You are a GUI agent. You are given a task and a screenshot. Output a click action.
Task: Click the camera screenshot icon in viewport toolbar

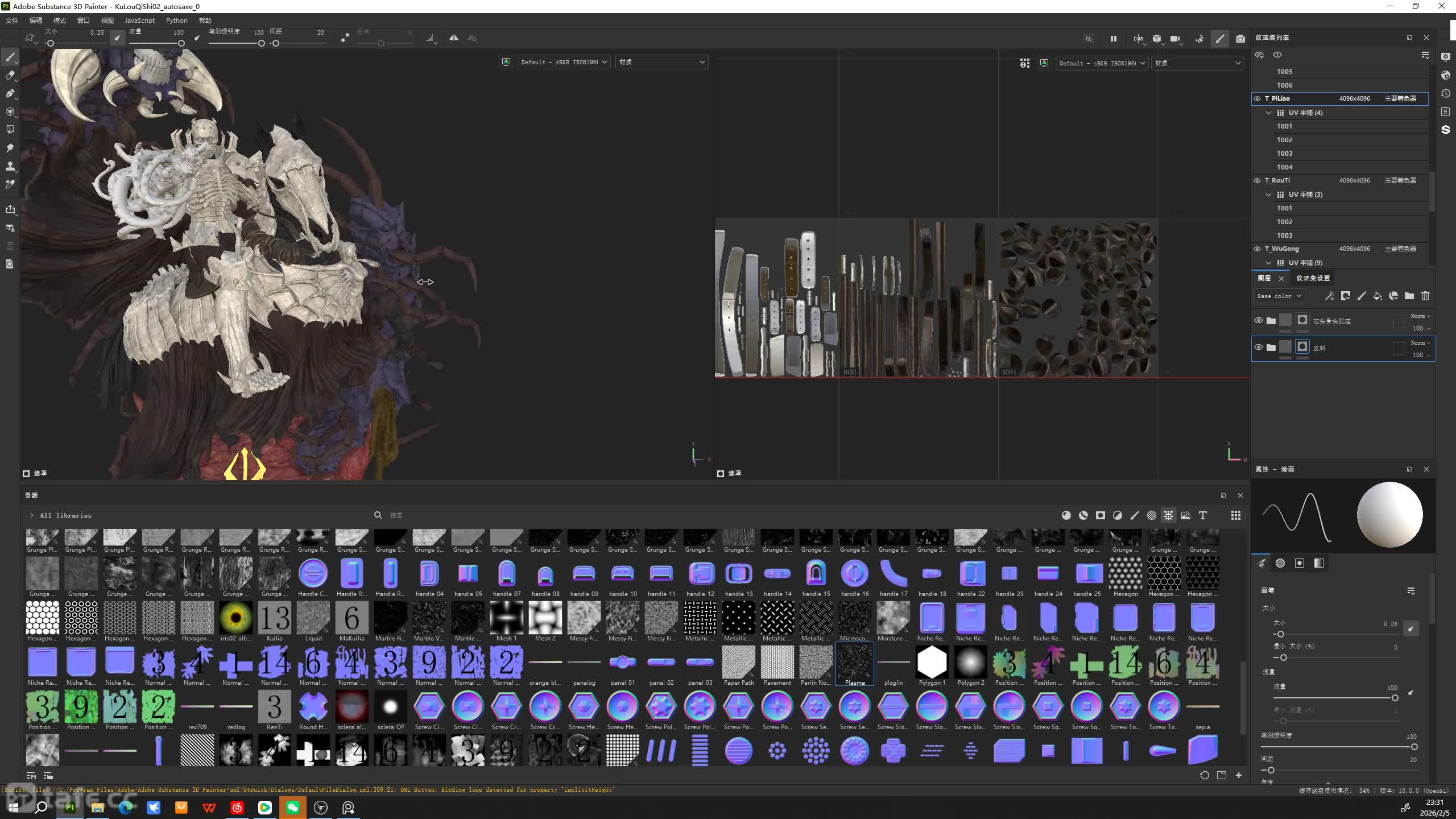click(x=1240, y=39)
